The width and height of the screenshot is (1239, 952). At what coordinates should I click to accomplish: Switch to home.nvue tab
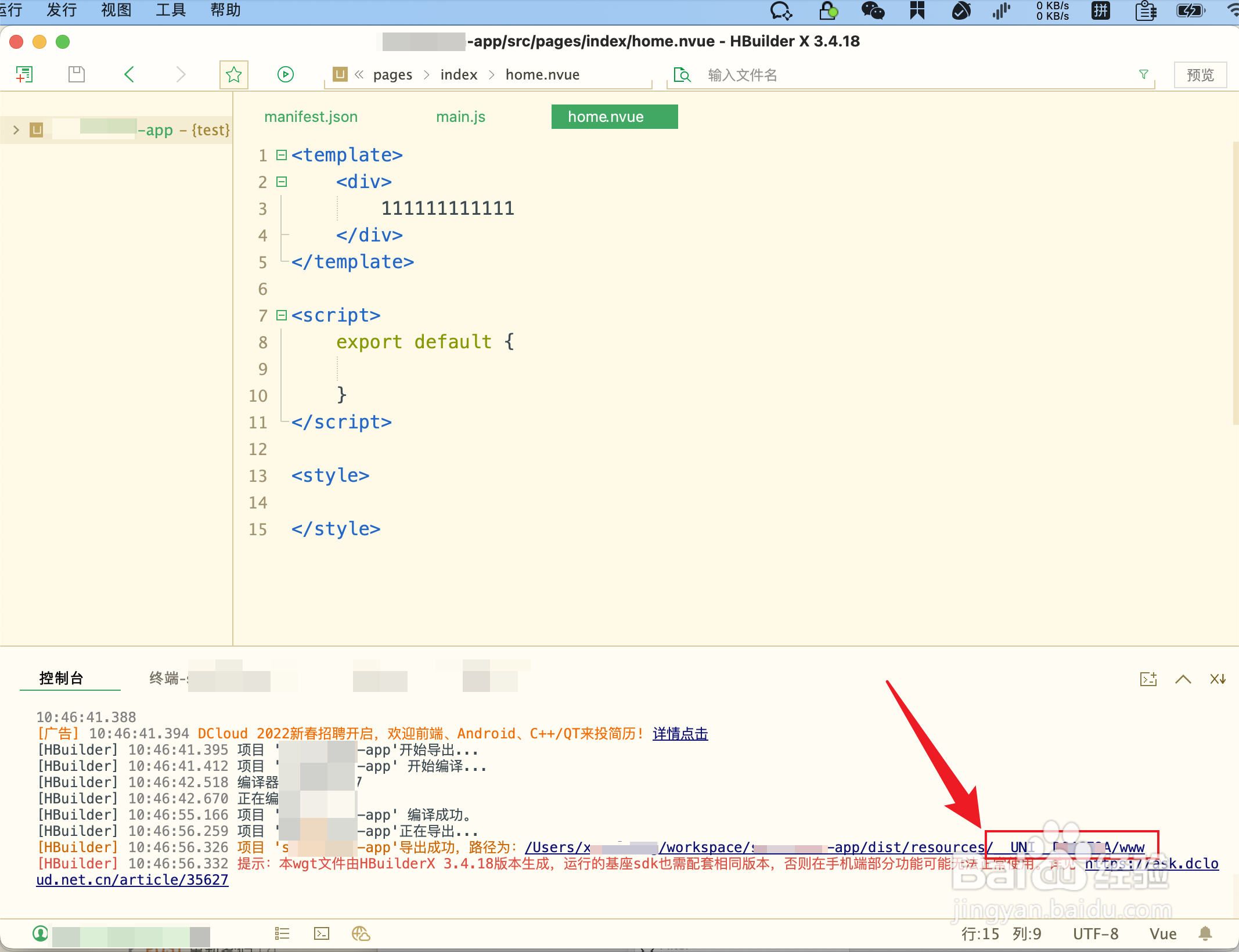(614, 117)
